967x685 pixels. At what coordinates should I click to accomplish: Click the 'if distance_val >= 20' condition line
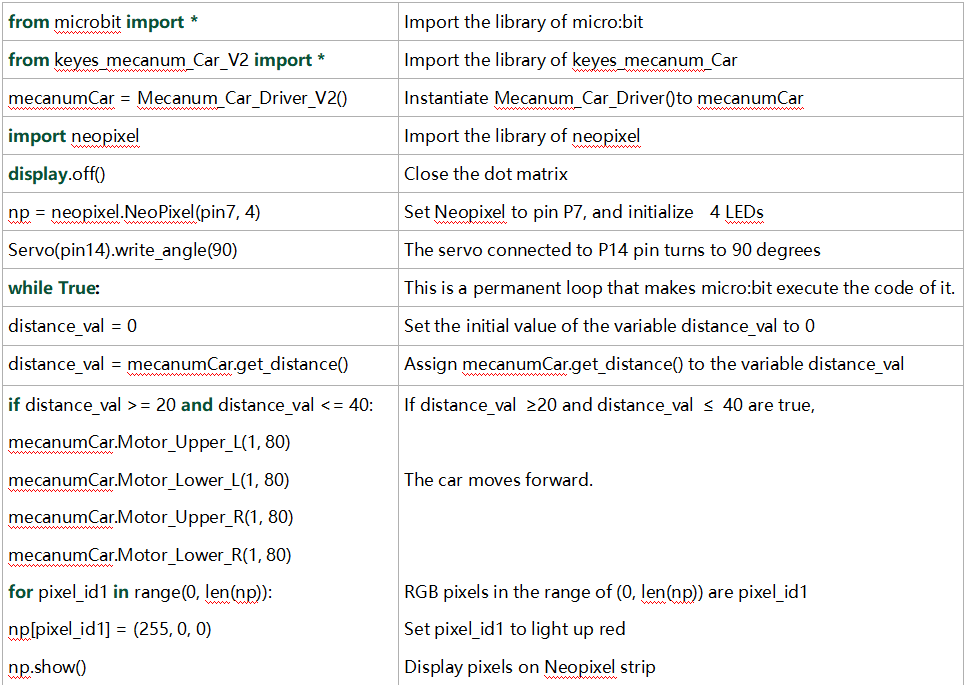click(191, 405)
